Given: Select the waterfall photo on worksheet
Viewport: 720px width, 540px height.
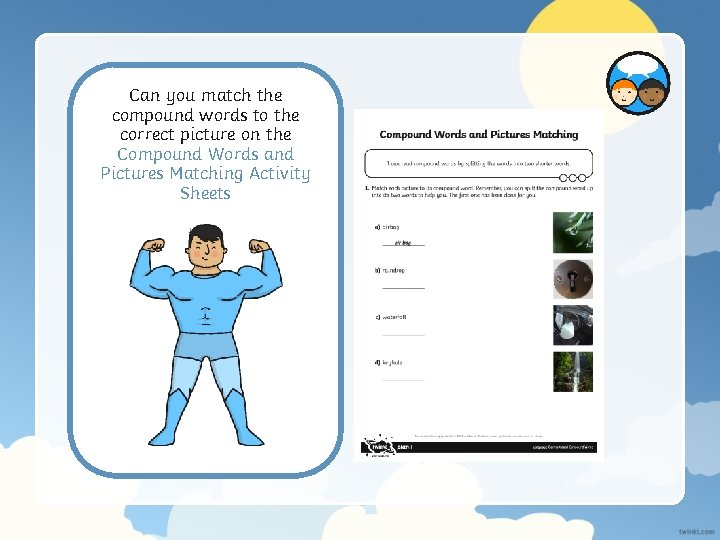Looking at the screenshot, I should (x=573, y=372).
